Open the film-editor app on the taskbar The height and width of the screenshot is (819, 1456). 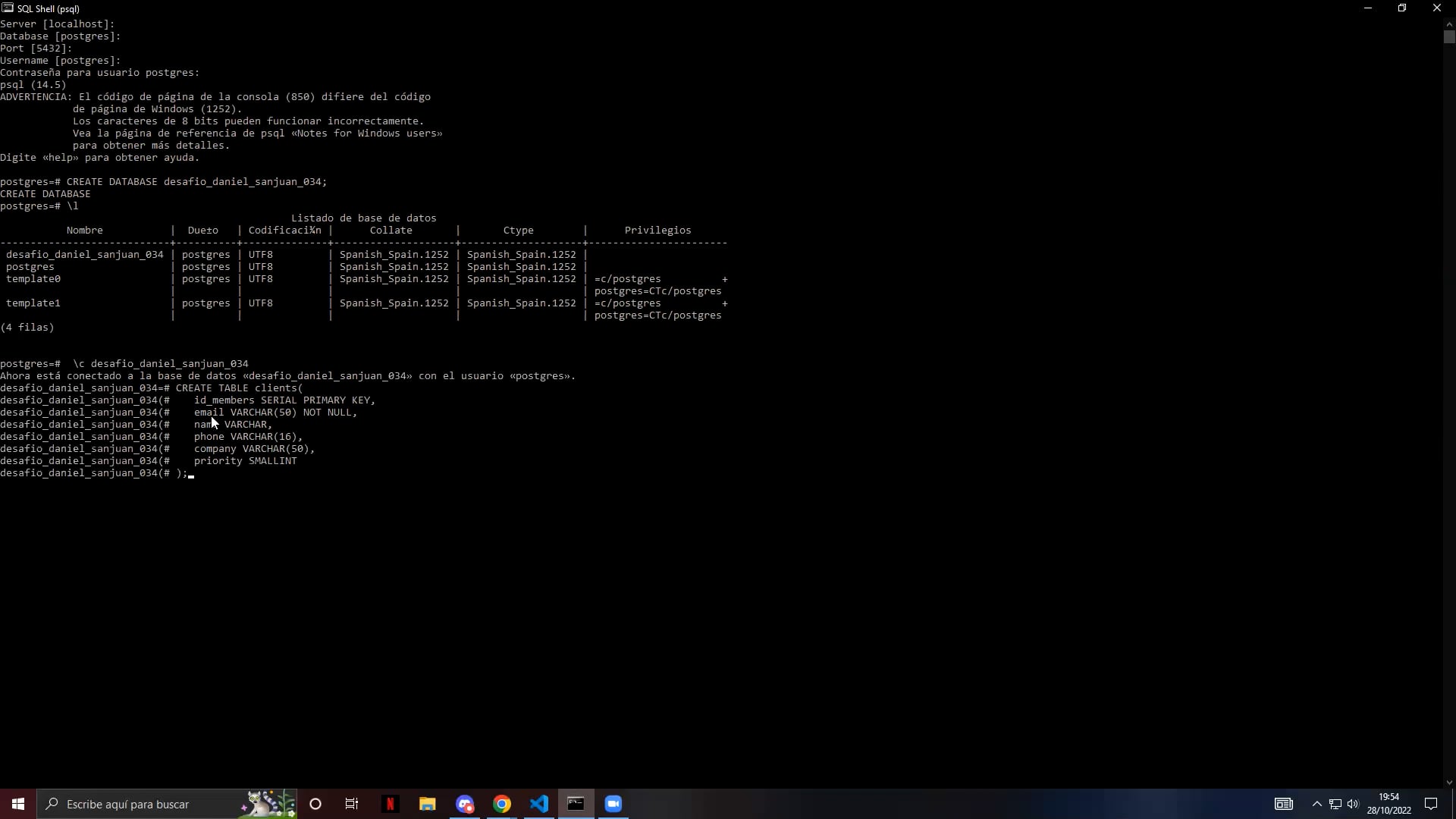pyautogui.click(x=352, y=804)
